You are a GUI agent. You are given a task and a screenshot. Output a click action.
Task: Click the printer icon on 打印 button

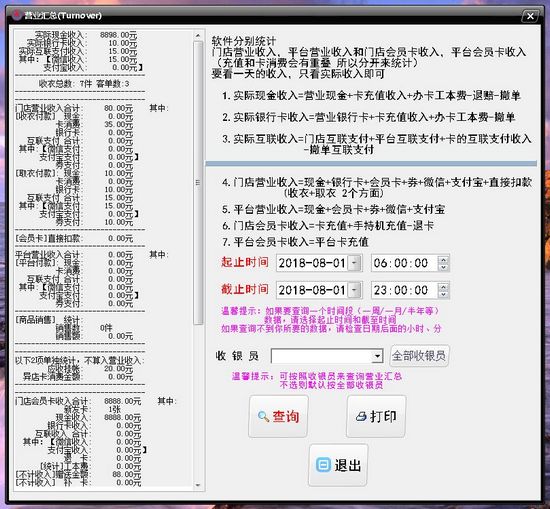tap(361, 417)
